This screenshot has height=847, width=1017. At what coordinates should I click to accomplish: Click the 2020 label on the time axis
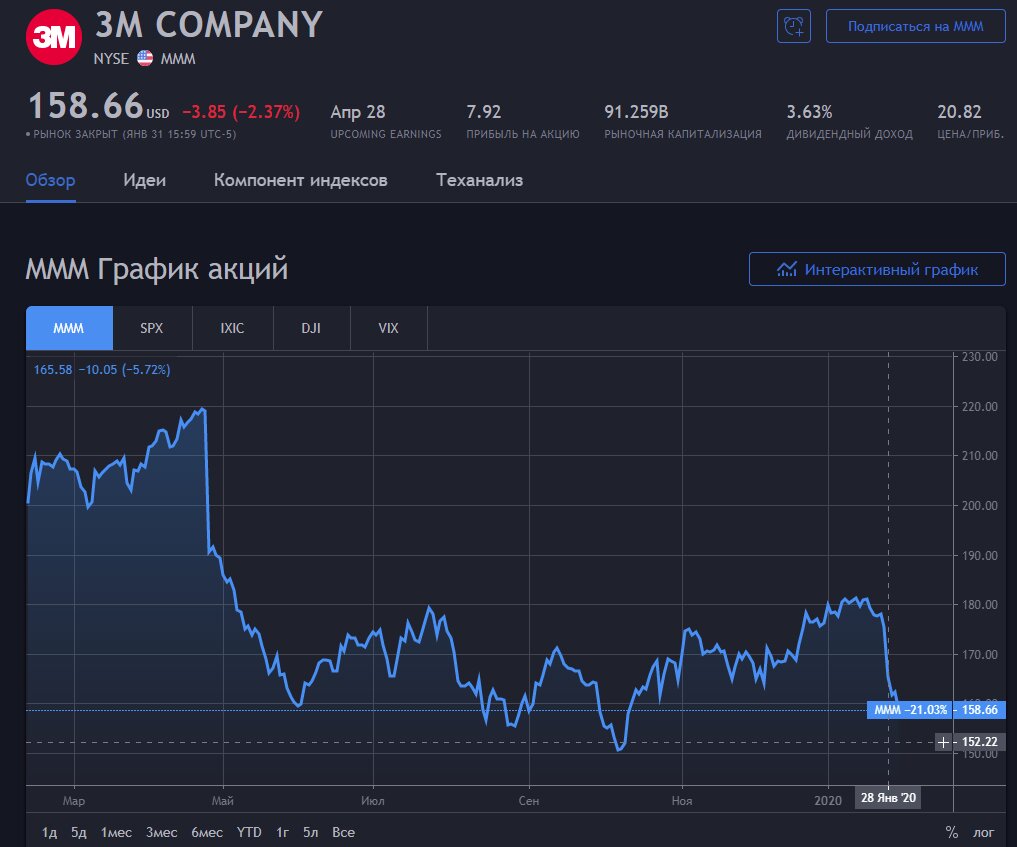828,801
